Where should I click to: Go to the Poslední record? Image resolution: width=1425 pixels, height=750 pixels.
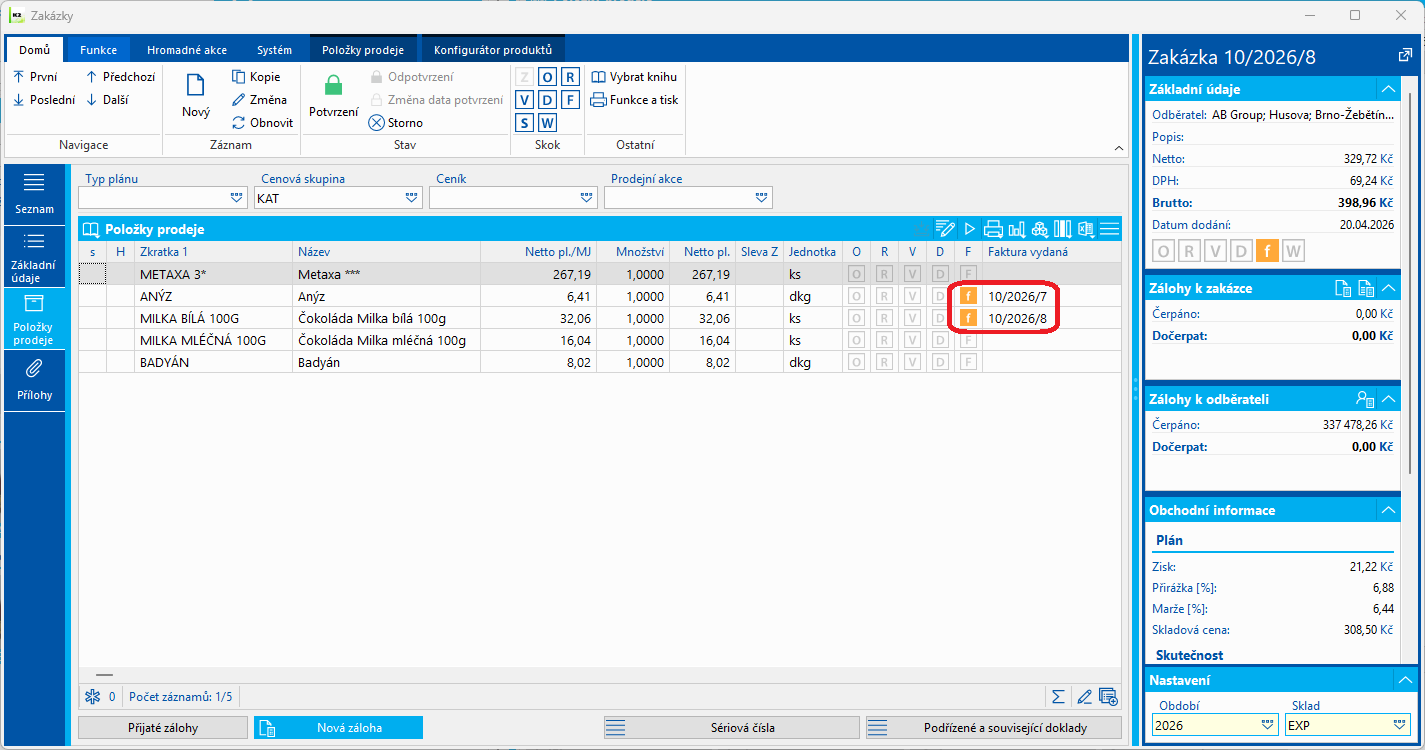click(x=43, y=100)
